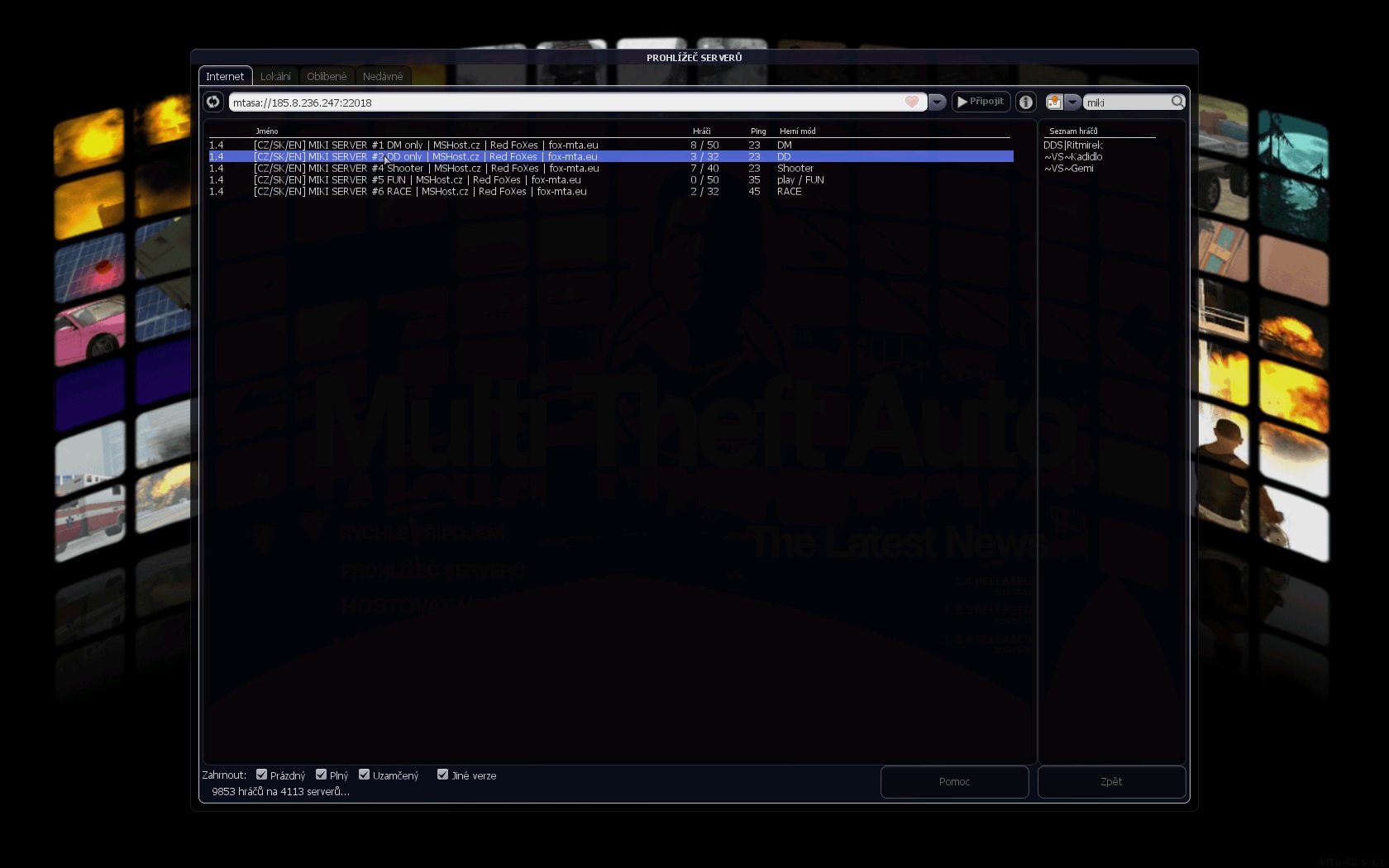Select the MIKI SERVER #5 FUN row
Image resolution: width=1389 pixels, height=868 pixels.
tap(611, 179)
